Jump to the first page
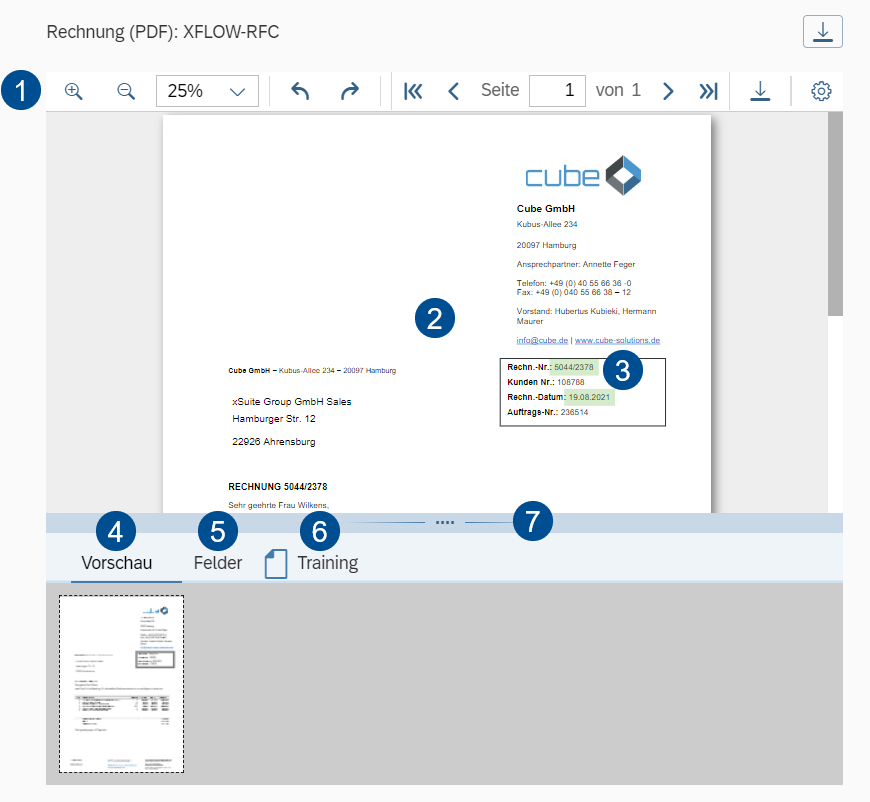Viewport: 870px width, 802px height. pyautogui.click(x=413, y=91)
